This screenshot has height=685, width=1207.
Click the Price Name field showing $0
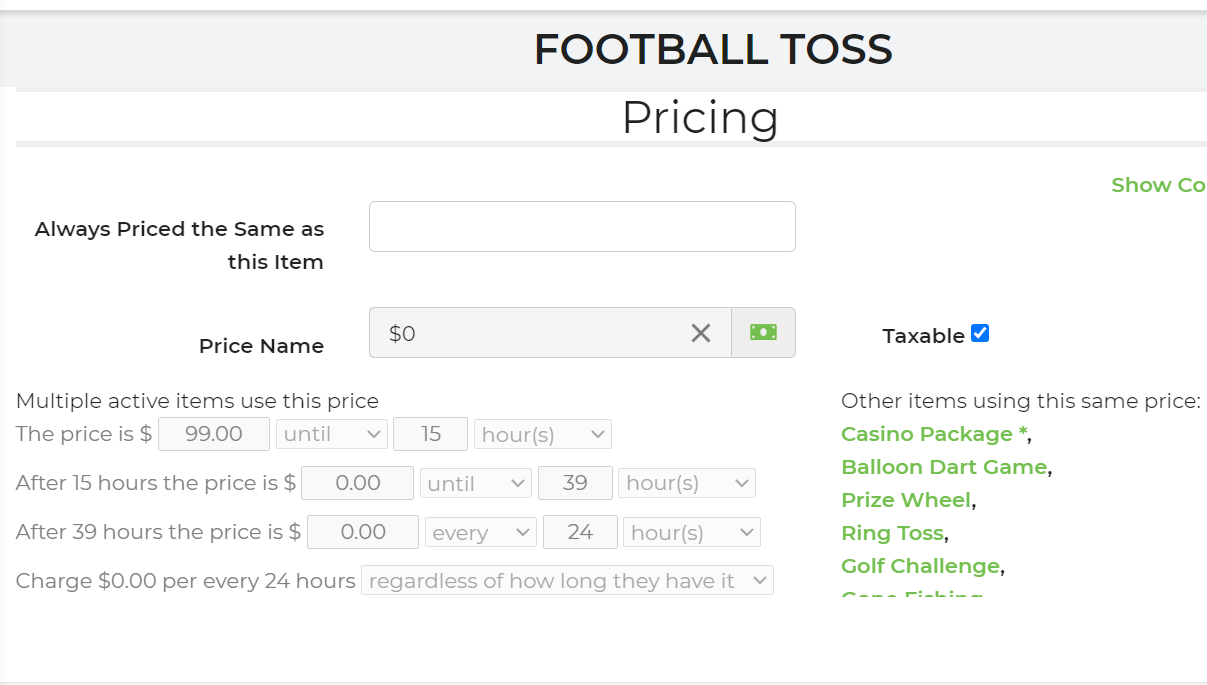tap(530, 333)
